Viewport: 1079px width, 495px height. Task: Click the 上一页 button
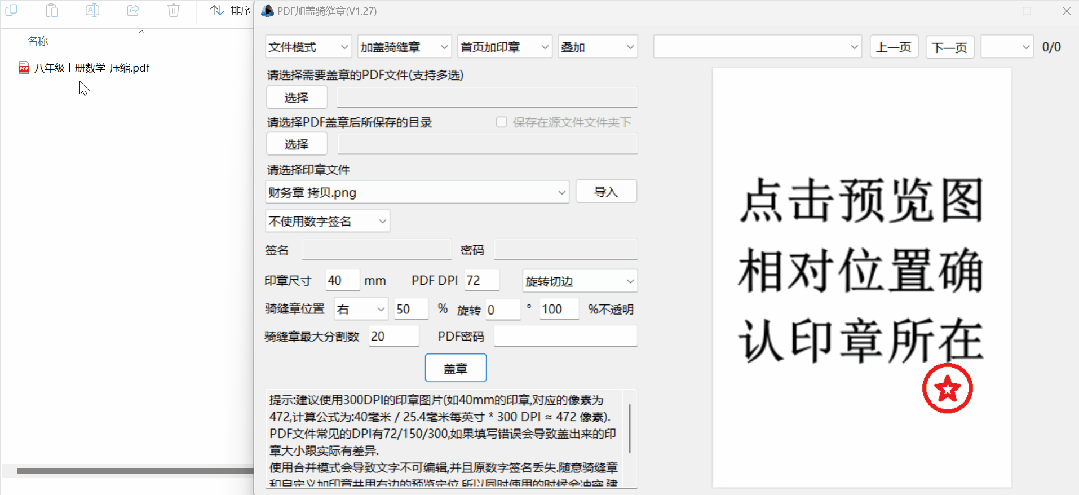coord(894,47)
